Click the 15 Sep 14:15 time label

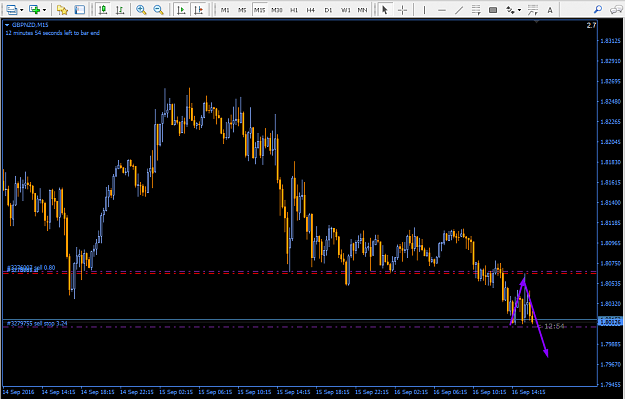click(x=294, y=392)
